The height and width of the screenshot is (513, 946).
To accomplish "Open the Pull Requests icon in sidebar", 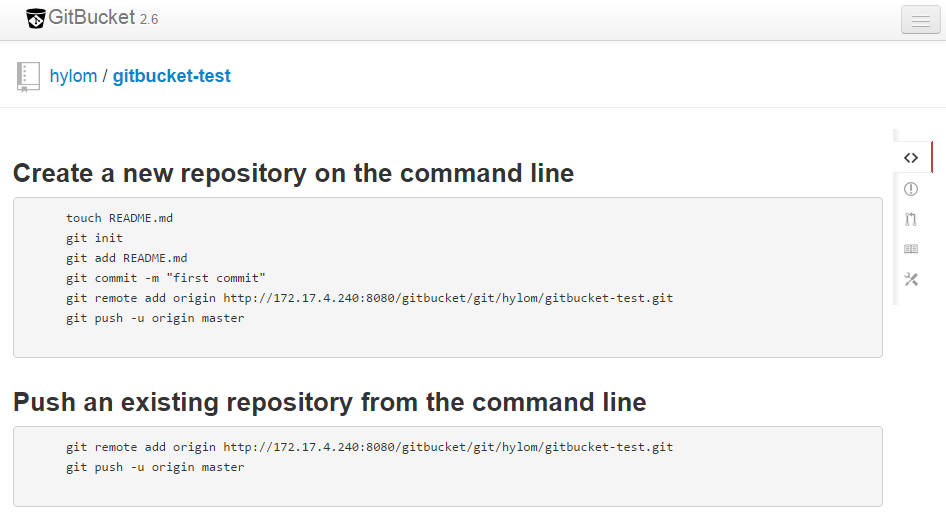I will click(911, 219).
